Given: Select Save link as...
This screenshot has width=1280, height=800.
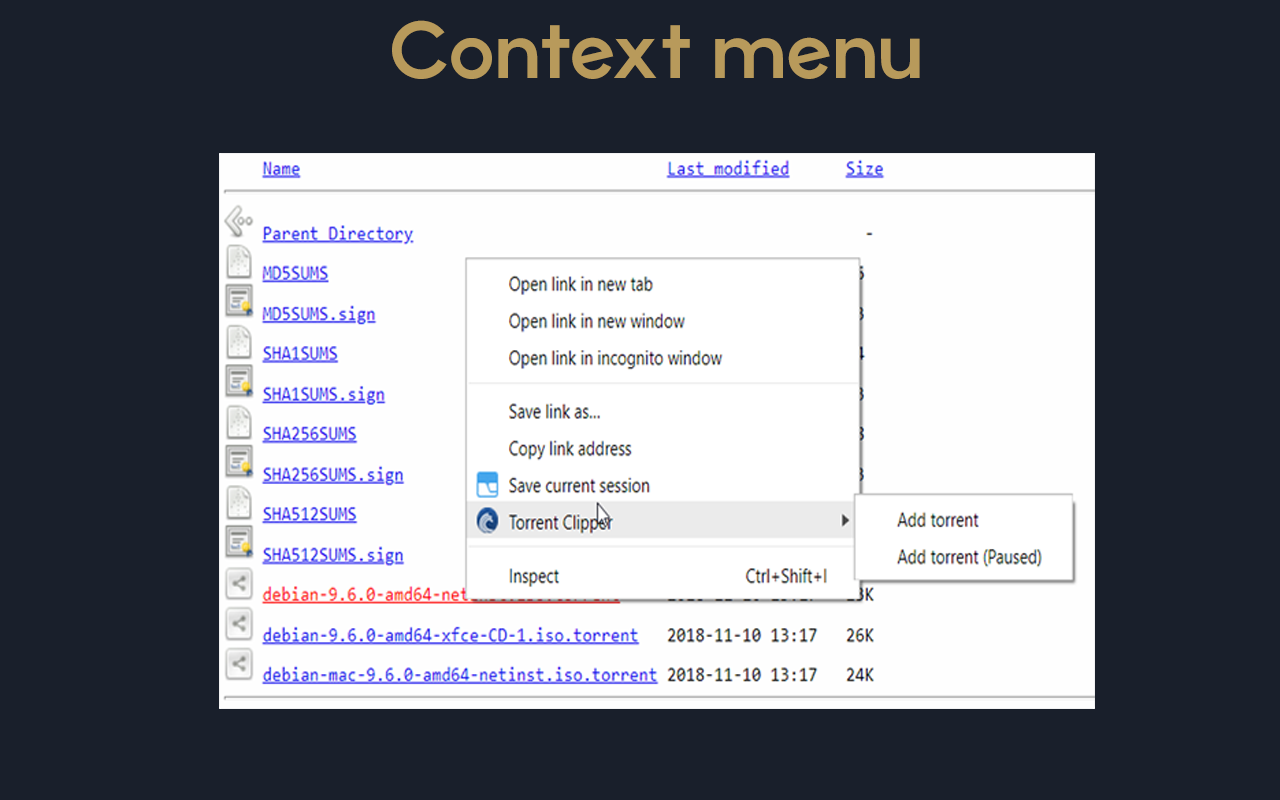Looking at the screenshot, I should [554, 412].
